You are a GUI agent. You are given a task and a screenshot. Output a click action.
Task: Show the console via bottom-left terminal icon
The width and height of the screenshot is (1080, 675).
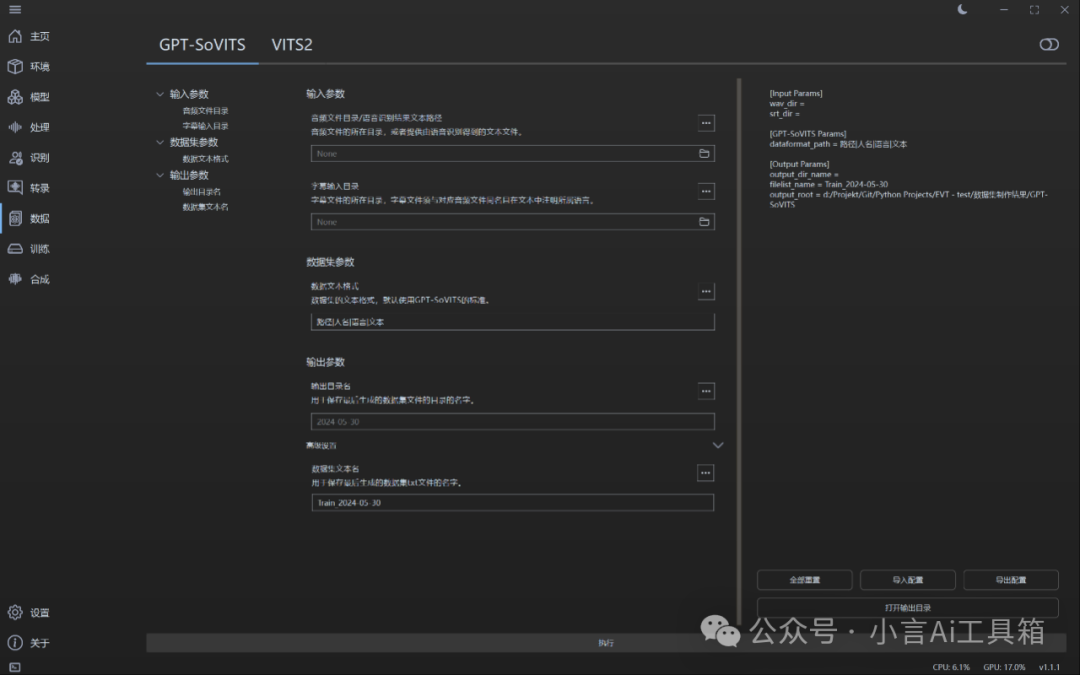click(x=14, y=667)
